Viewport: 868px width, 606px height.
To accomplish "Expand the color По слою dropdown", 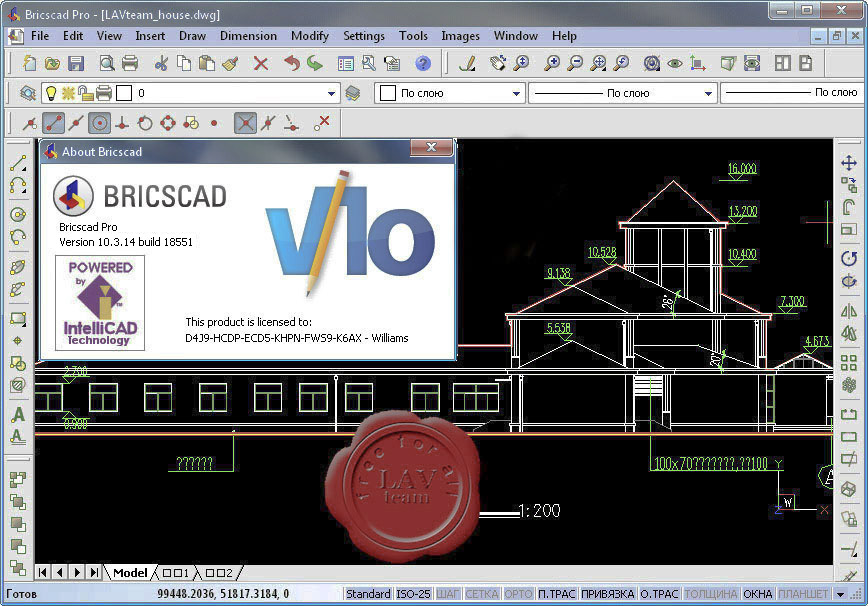I will coord(516,94).
